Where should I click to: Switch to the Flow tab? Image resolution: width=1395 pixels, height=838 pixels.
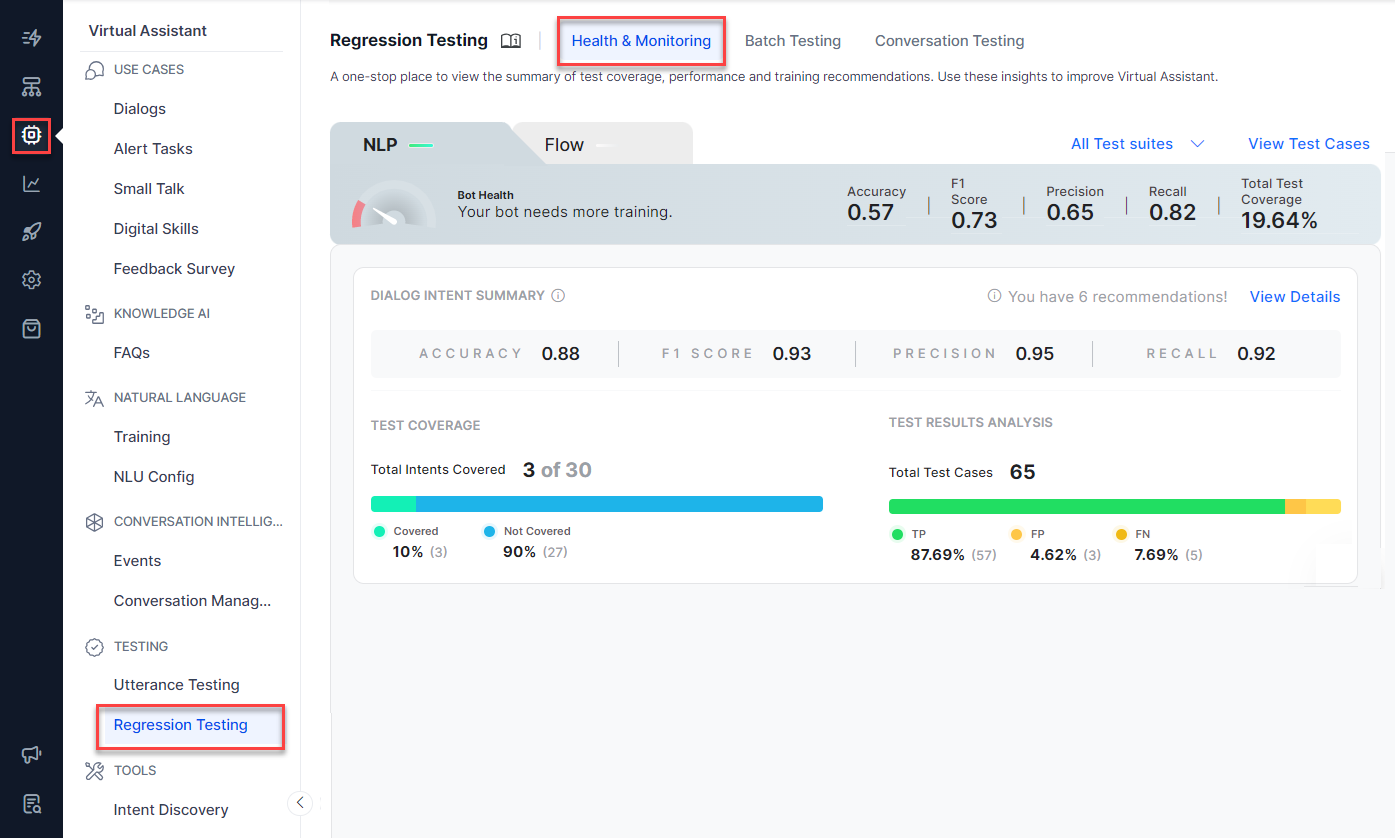pyautogui.click(x=564, y=145)
